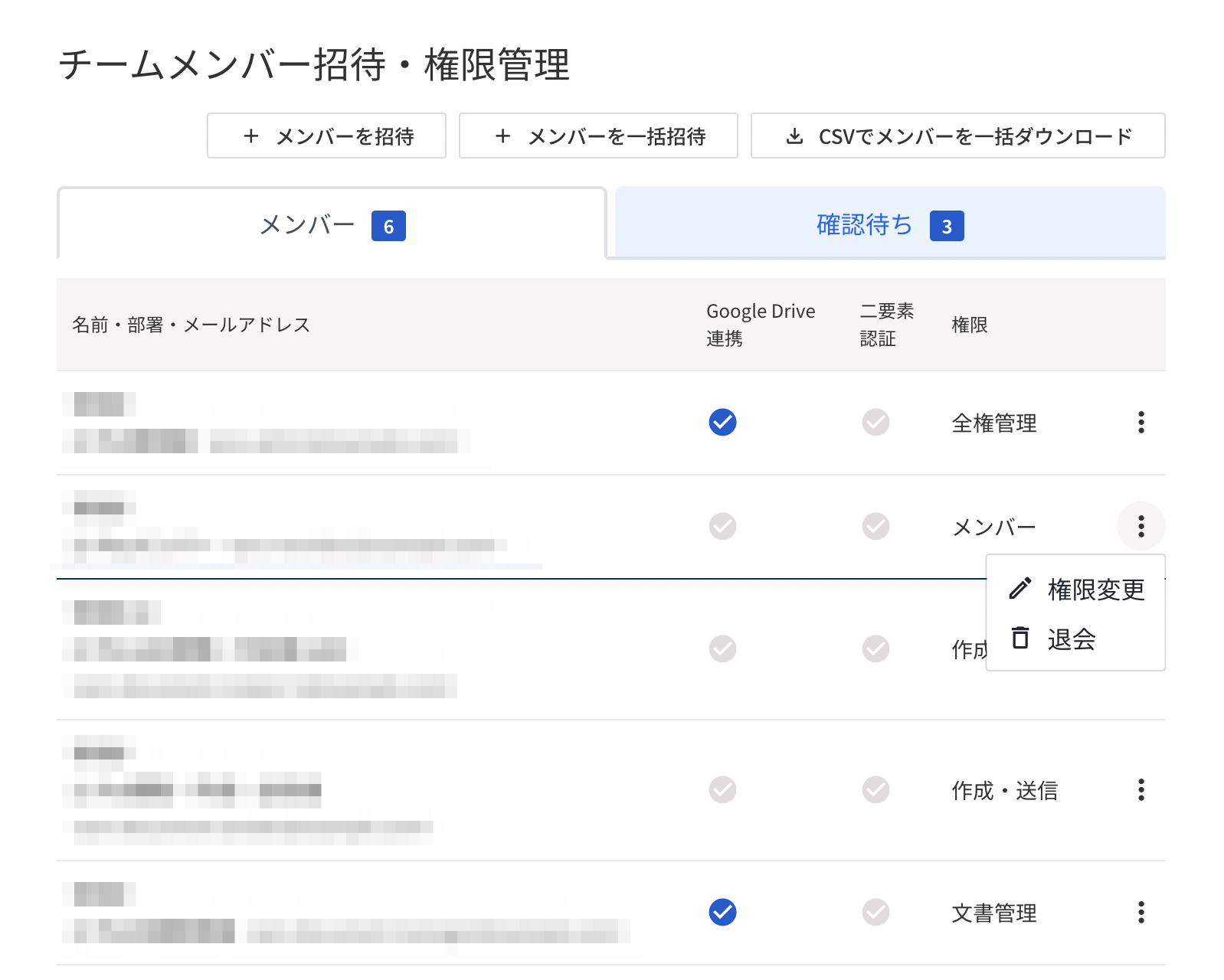Open the three-dot menu for the 作成・送信 member
This screenshot has height=980, width=1224.
point(1141,792)
